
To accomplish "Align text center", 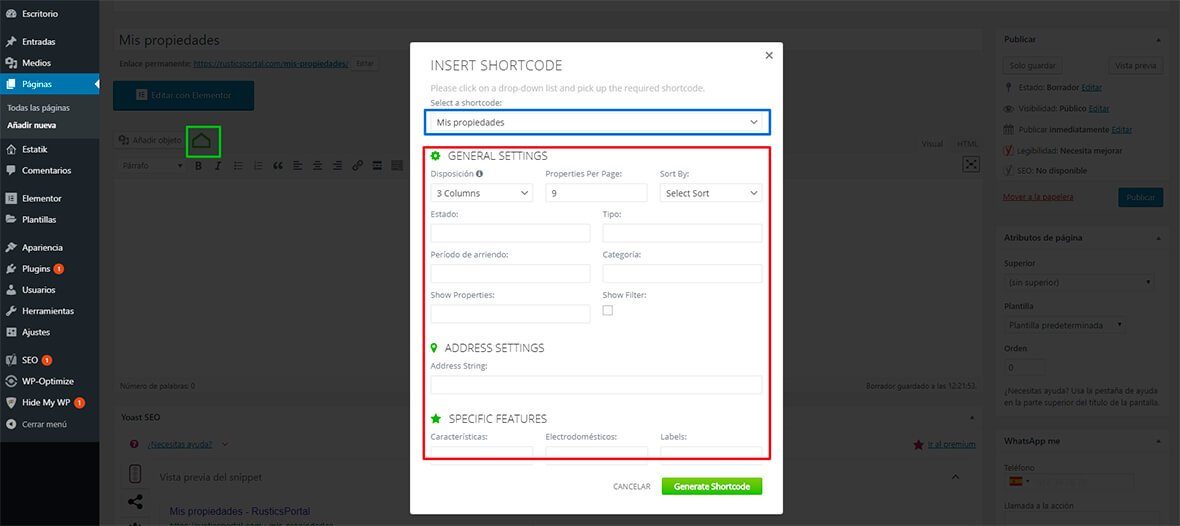I will point(318,166).
